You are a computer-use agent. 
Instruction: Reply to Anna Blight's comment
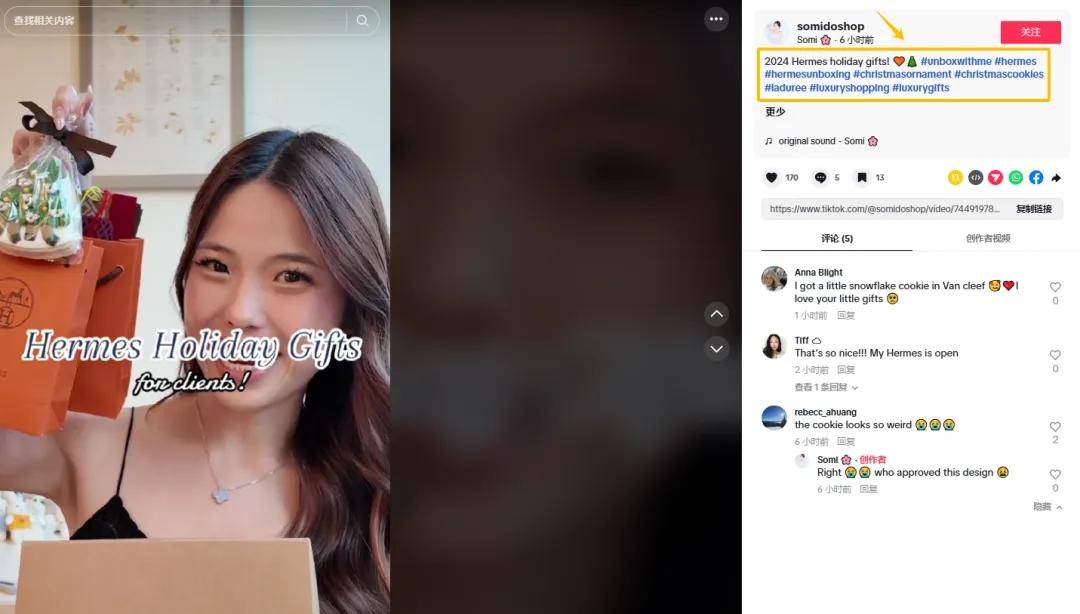coord(846,316)
